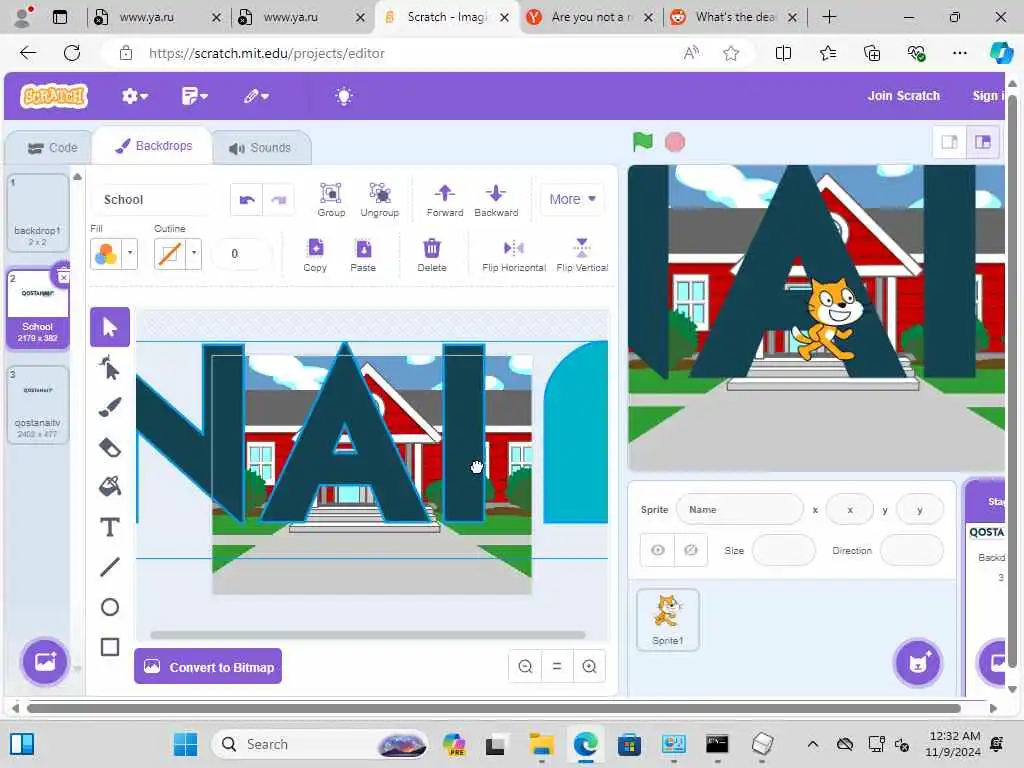Select the Text tool
The width and height of the screenshot is (1024, 768).
(x=110, y=527)
